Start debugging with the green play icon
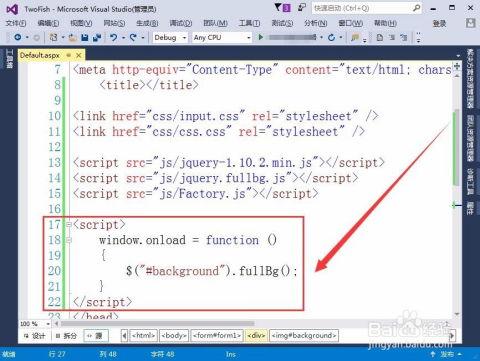This screenshot has width=480, height=361. click(261, 37)
